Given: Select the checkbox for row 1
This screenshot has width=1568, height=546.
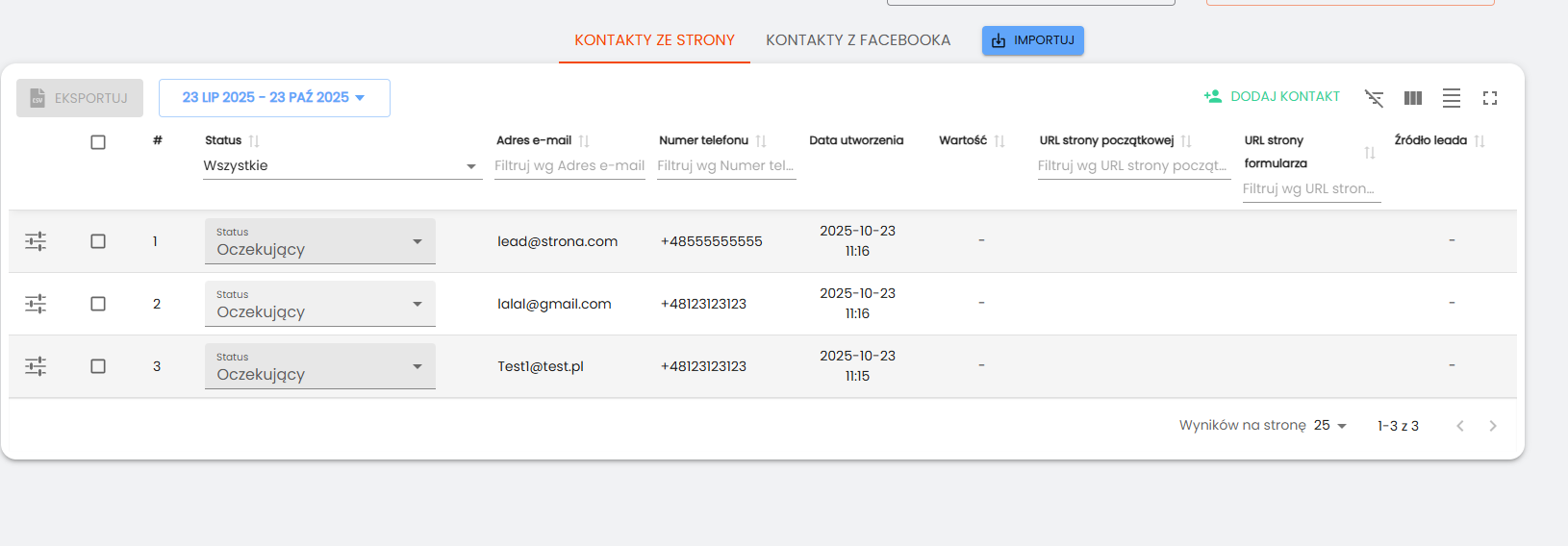Looking at the screenshot, I should pyautogui.click(x=98, y=241).
